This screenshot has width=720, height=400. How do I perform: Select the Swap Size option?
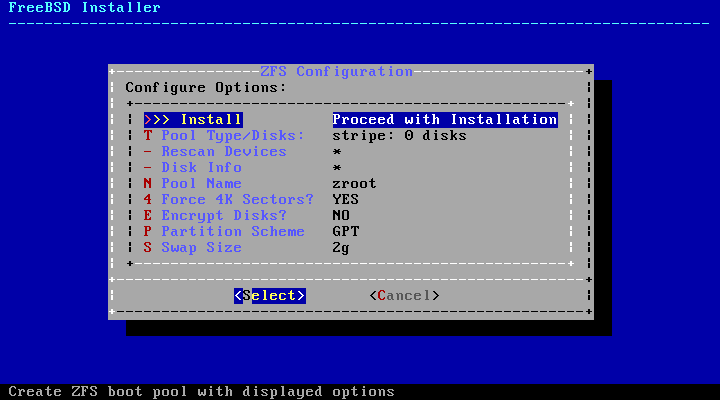[201, 247]
